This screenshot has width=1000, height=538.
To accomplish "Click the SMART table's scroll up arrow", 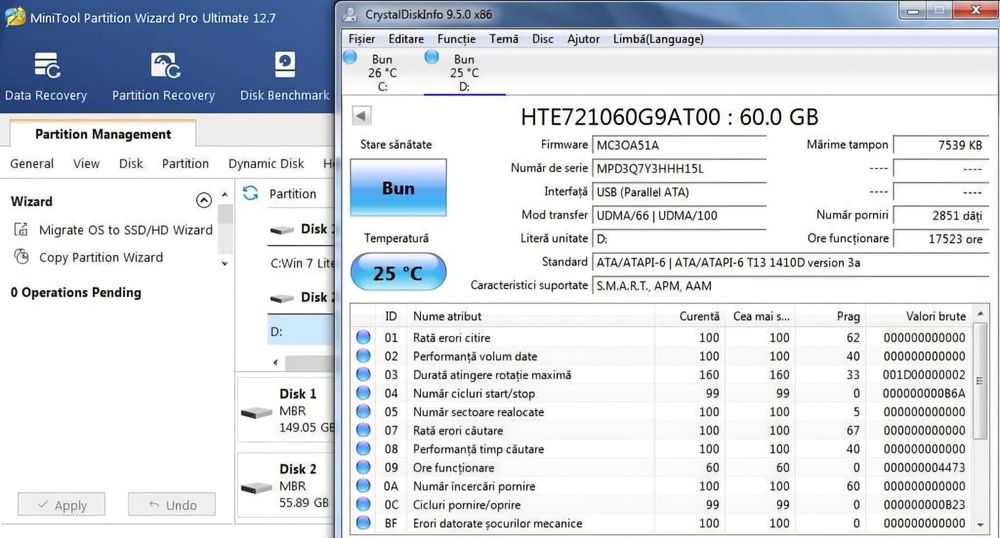I will (980, 314).
